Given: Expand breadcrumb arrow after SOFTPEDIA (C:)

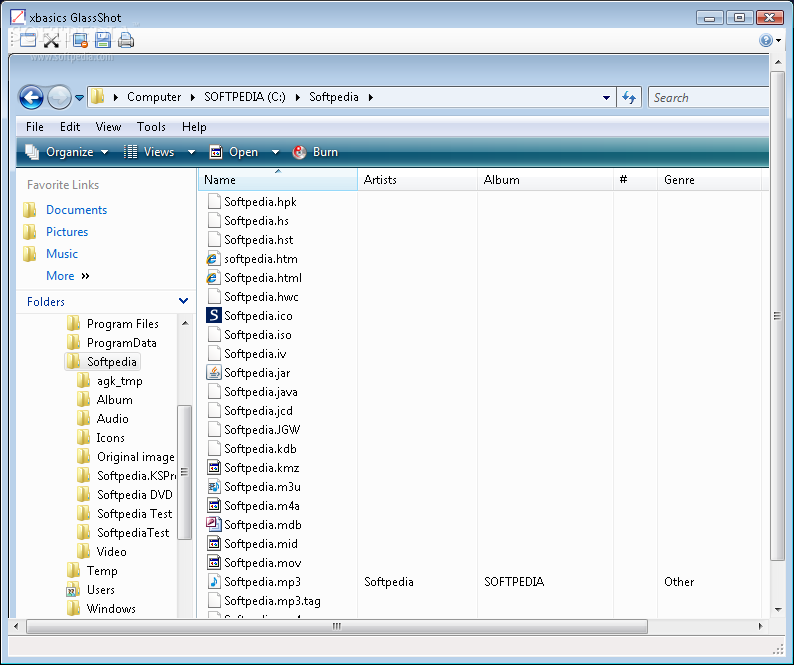Looking at the screenshot, I should [x=298, y=97].
